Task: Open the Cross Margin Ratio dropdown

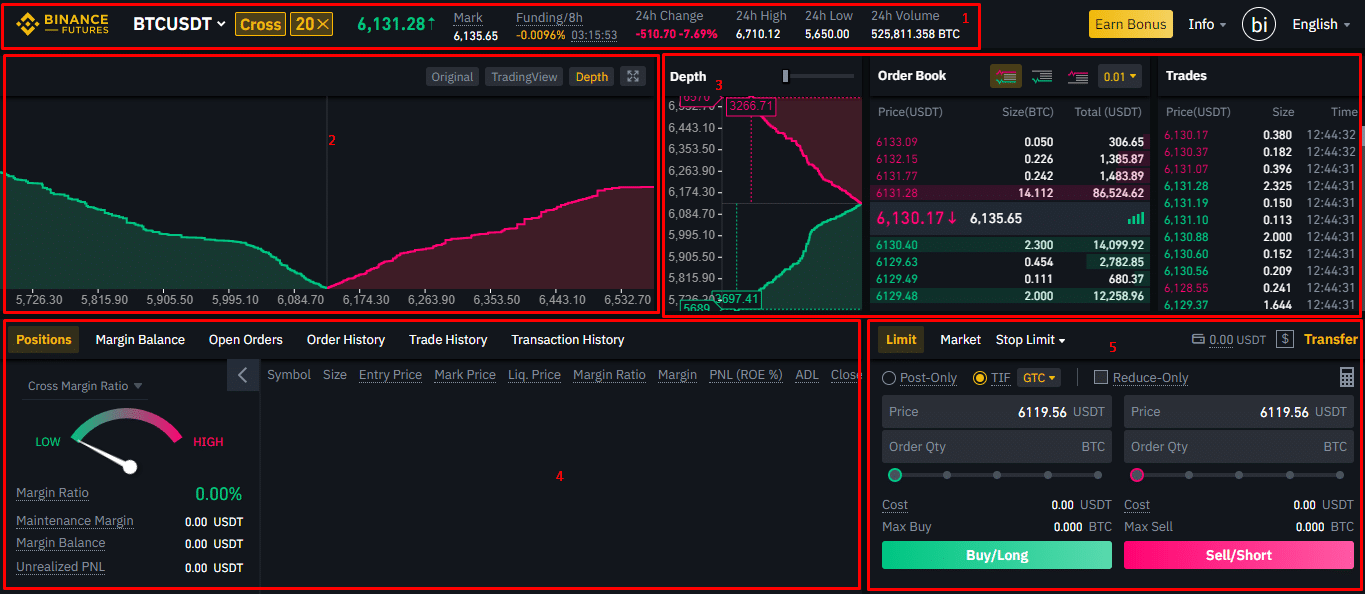Action: pos(85,386)
